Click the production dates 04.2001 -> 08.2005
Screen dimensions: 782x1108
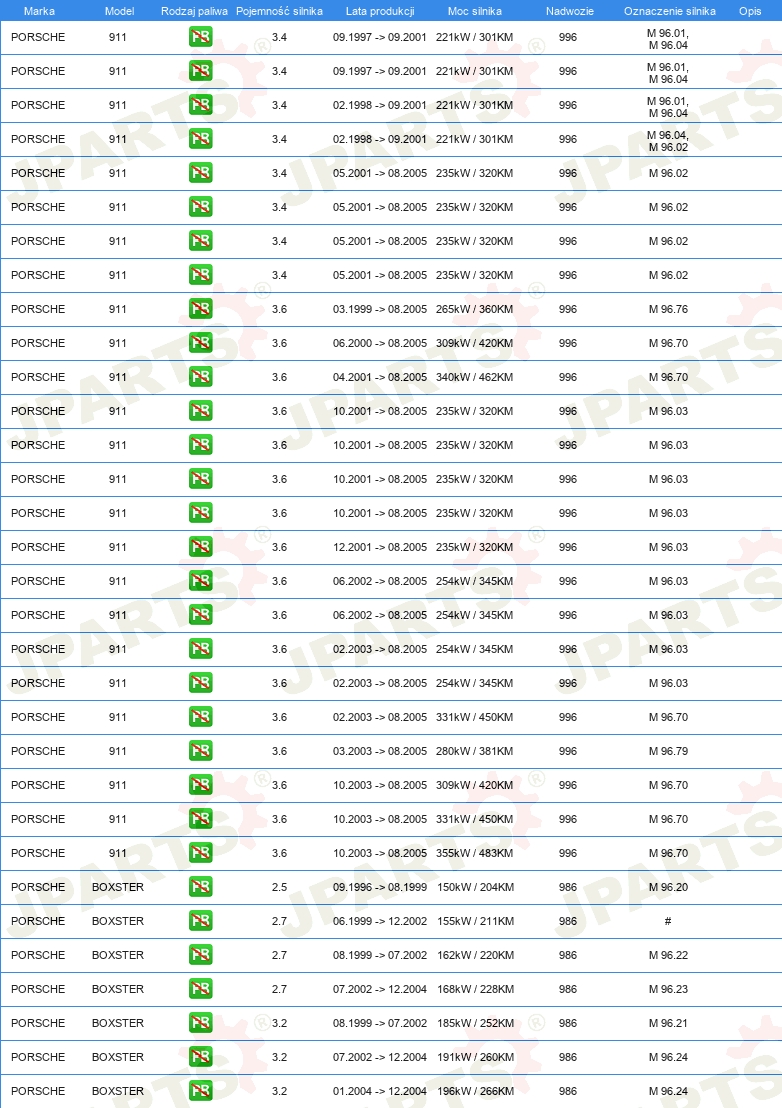tap(380, 377)
